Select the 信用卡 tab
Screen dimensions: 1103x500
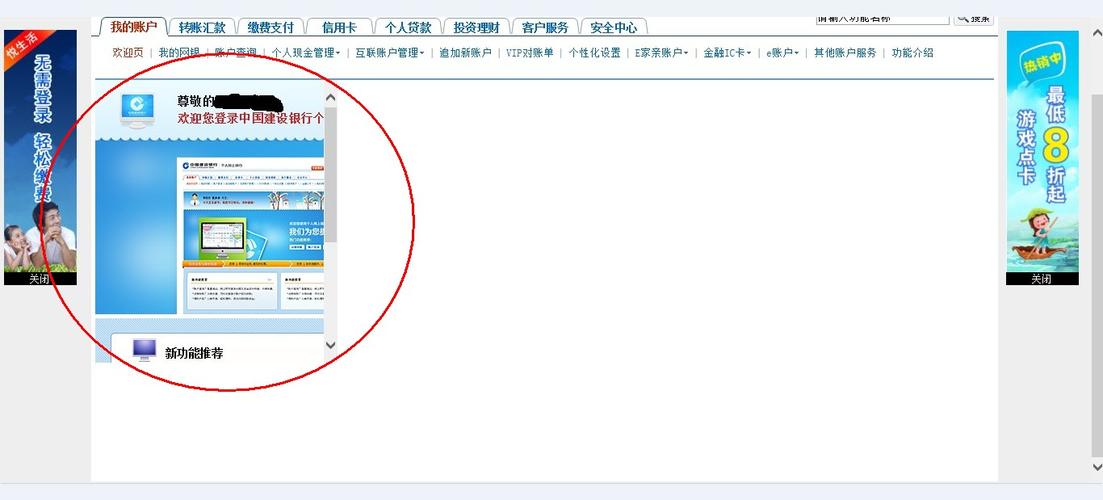[x=339, y=27]
